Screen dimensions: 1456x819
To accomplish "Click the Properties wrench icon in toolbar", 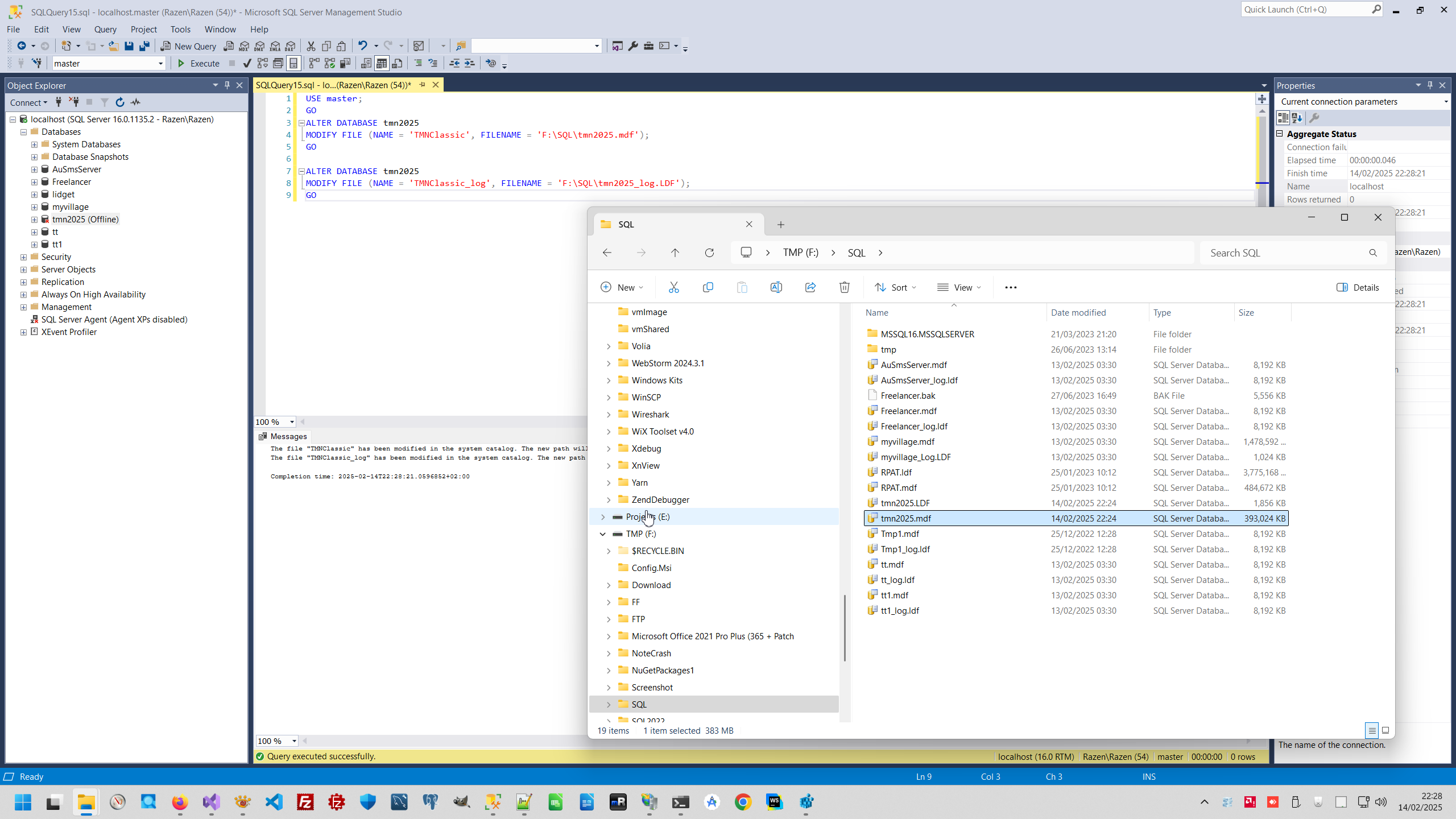I will tap(633, 46).
